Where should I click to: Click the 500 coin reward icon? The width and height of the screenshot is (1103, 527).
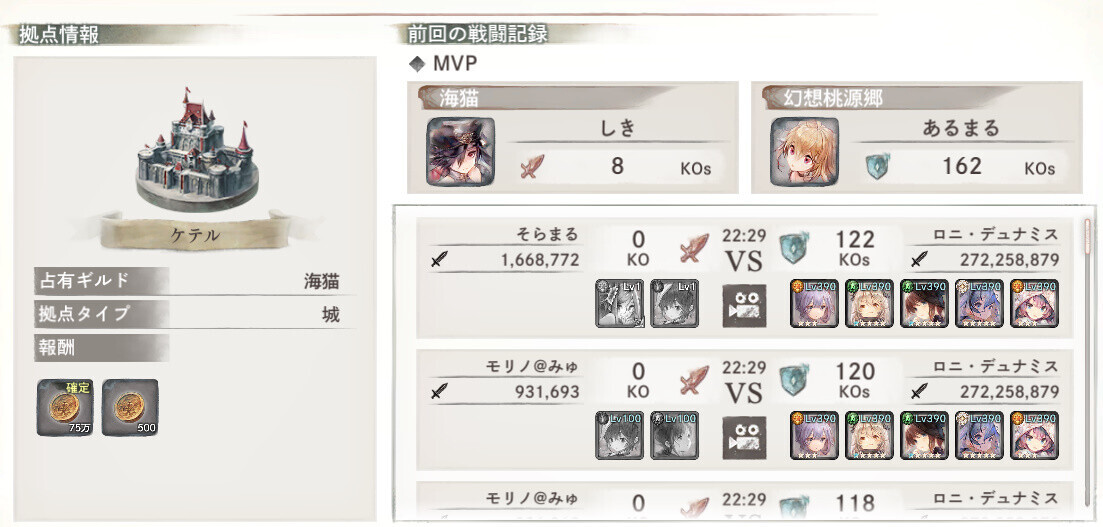coord(130,407)
